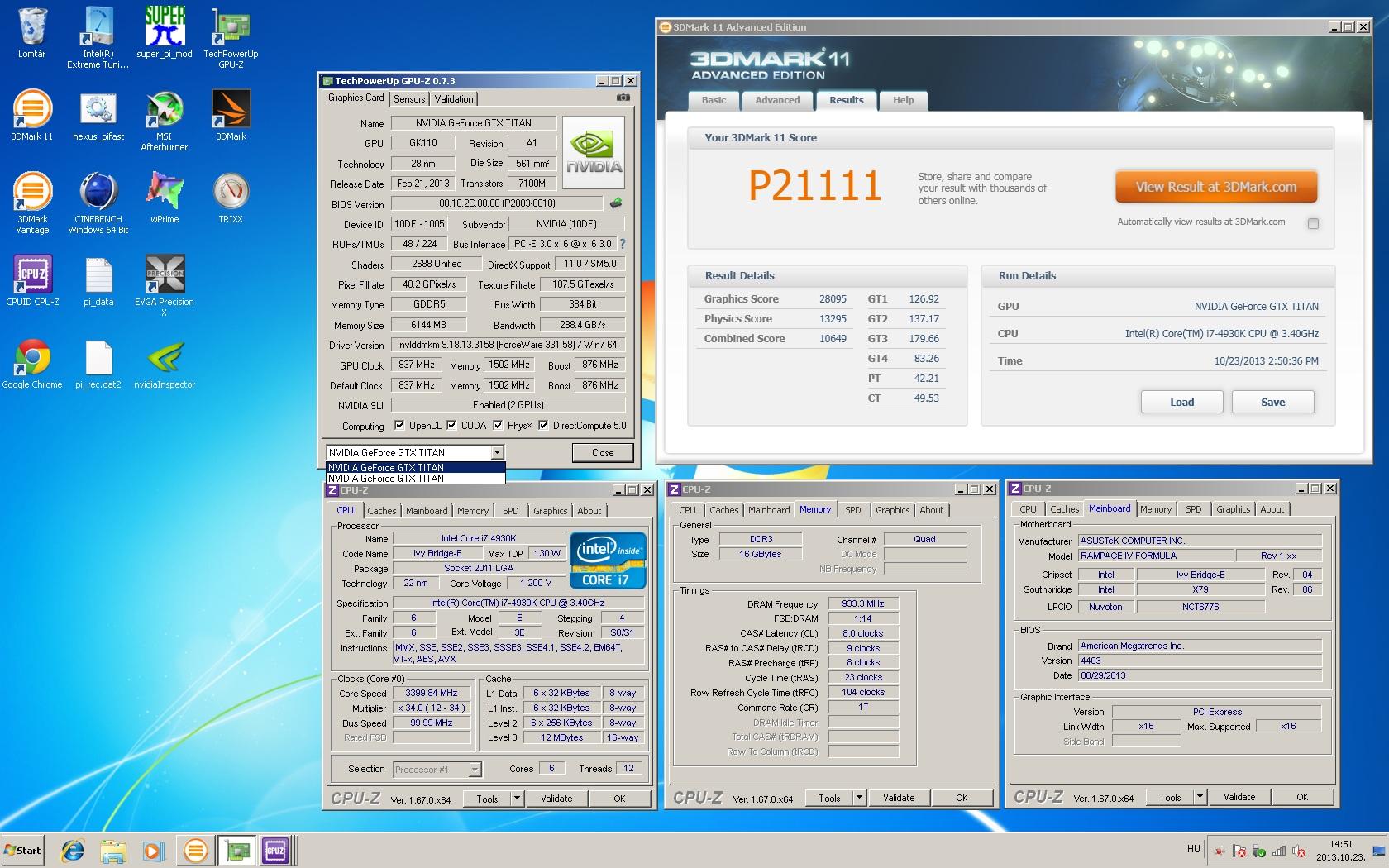The image size is (1389, 868).
Task: Open Graphics tab in CPU-Z Mainboard window
Action: click(x=1233, y=509)
